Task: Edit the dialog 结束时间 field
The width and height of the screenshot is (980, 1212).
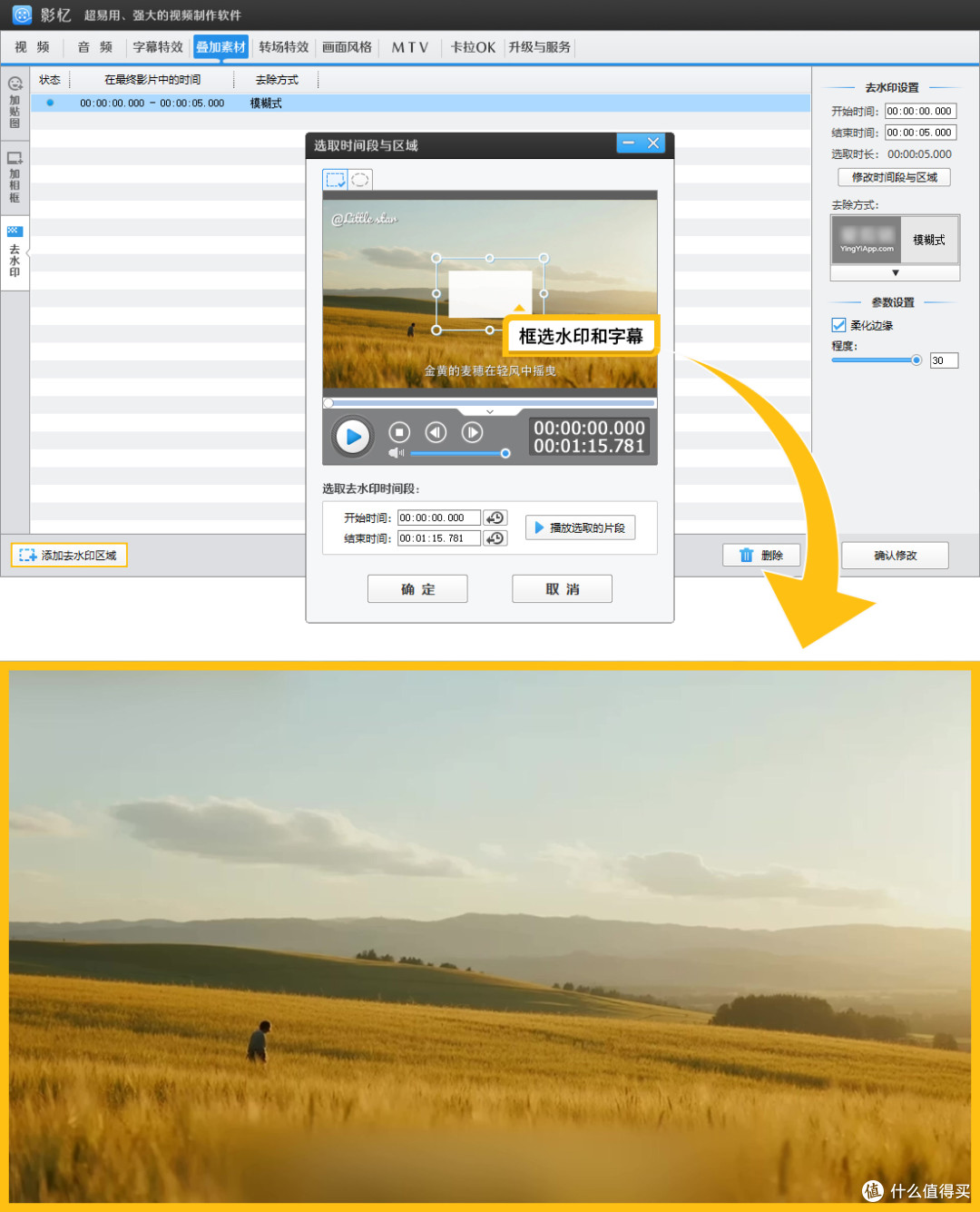Action: tap(439, 538)
